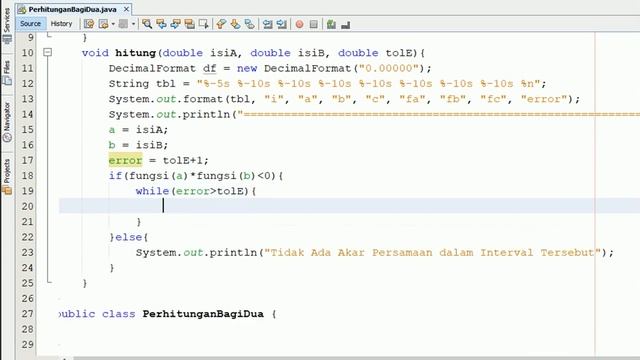Click the "hitung" method name
The image size is (640, 360).
click(136, 53)
